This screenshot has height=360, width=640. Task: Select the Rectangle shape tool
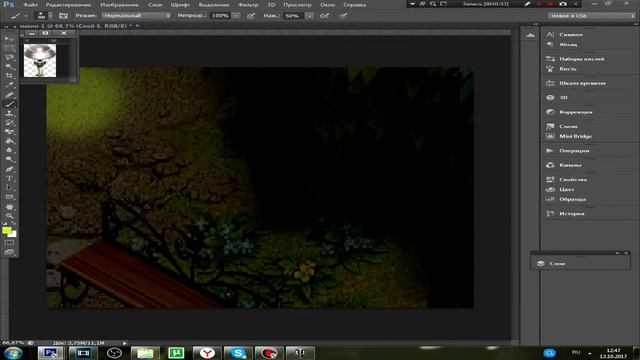(9, 197)
